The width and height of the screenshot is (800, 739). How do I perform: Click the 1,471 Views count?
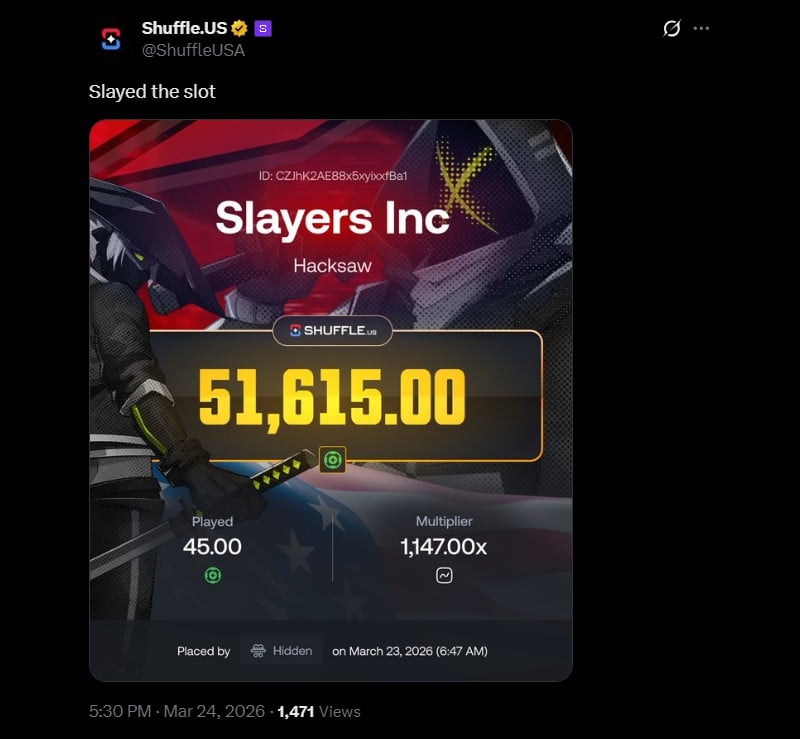(x=319, y=711)
